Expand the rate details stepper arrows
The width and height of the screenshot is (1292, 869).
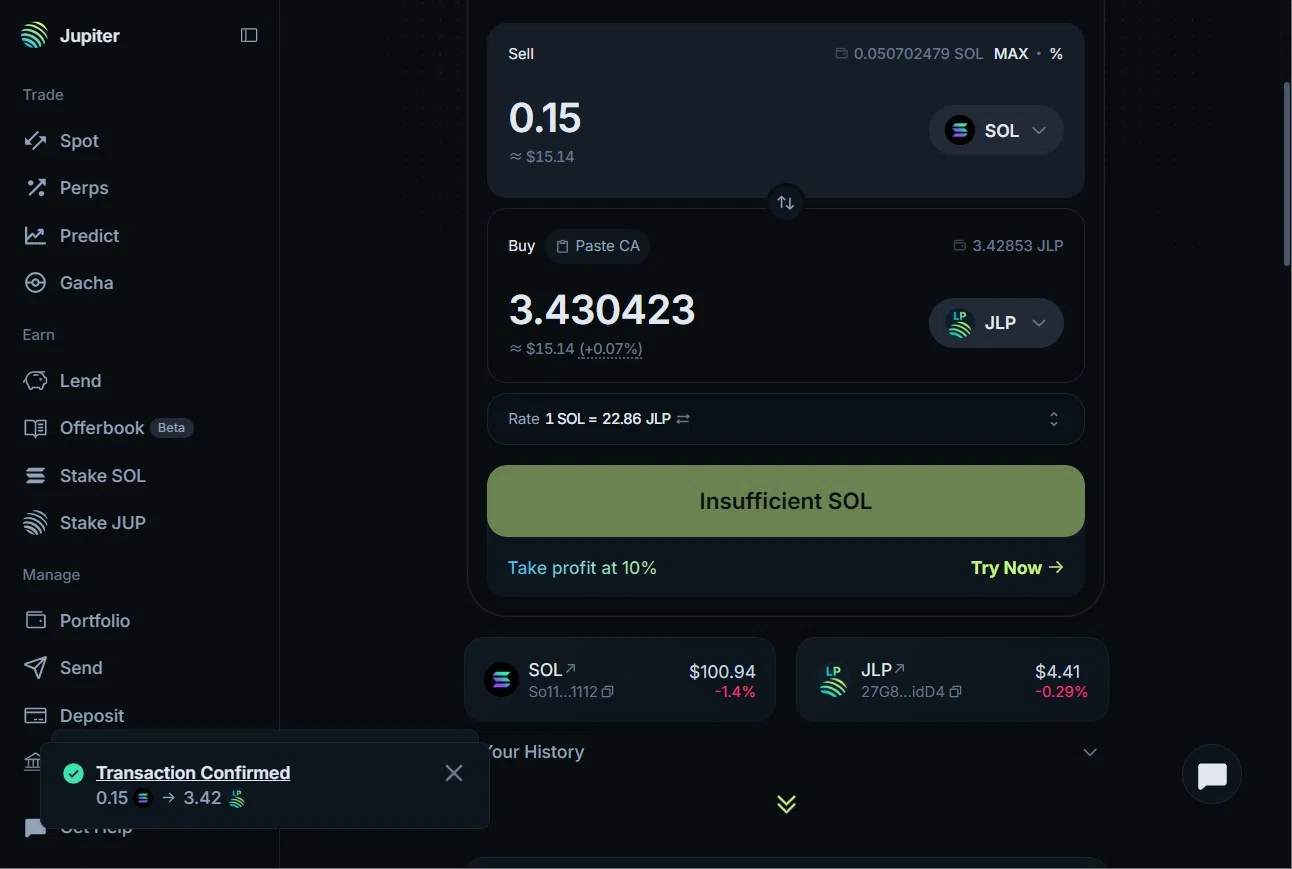1054,419
